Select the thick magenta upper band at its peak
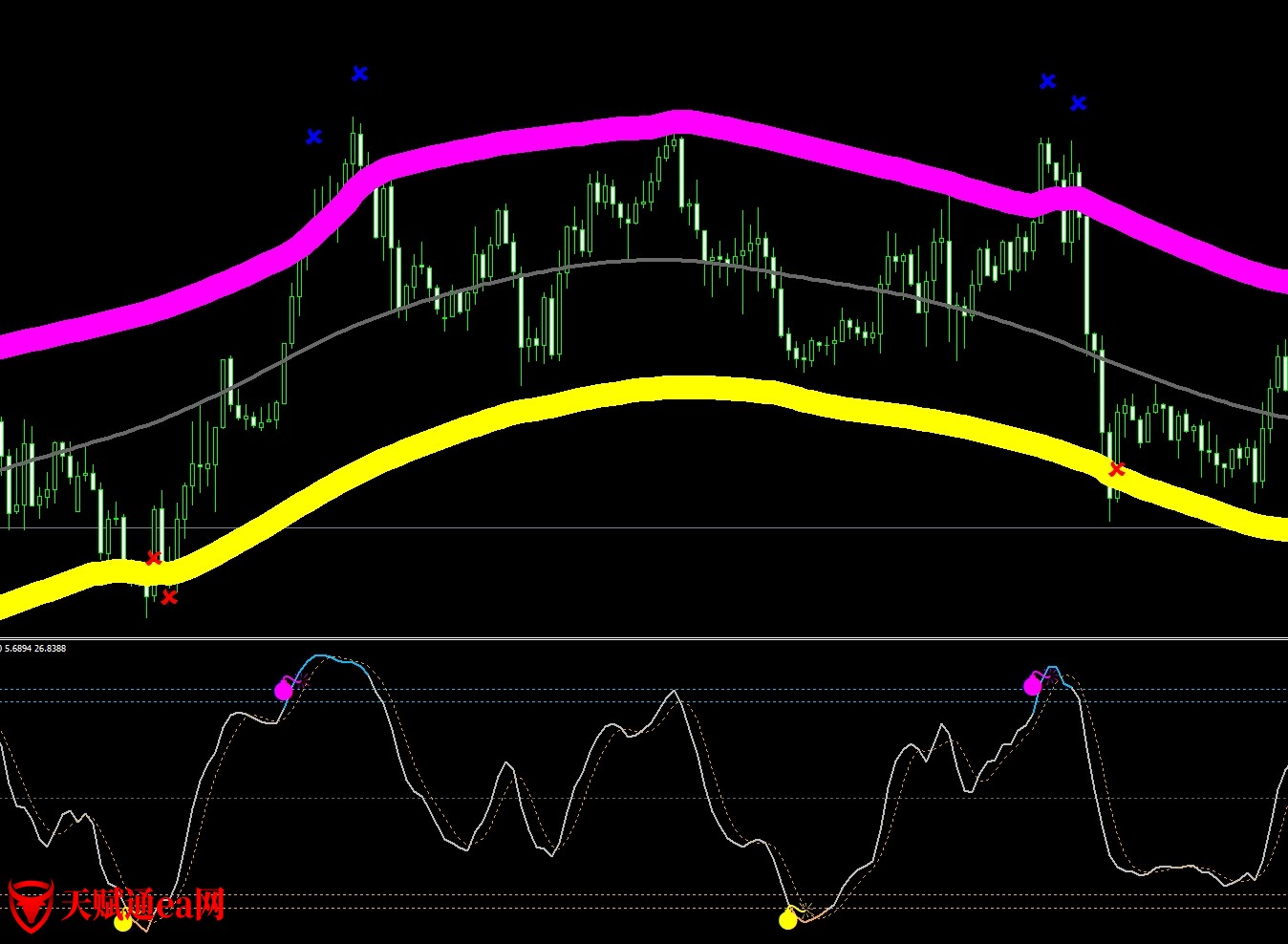The width and height of the screenshot is (1288, 944). point(680,121)
